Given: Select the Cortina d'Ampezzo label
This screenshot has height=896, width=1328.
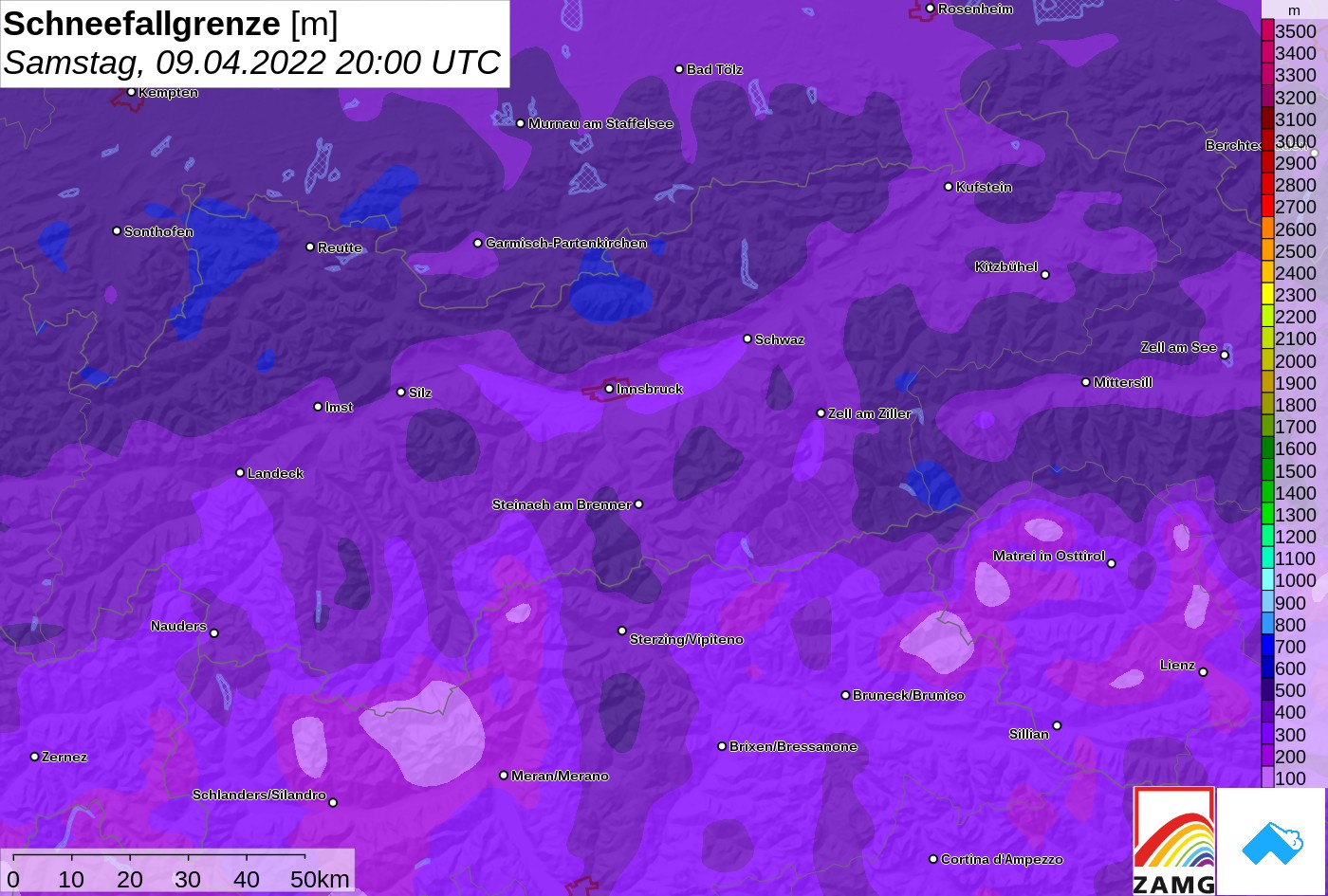Looking at the screenshot, I should click(x=1002, y=859).
